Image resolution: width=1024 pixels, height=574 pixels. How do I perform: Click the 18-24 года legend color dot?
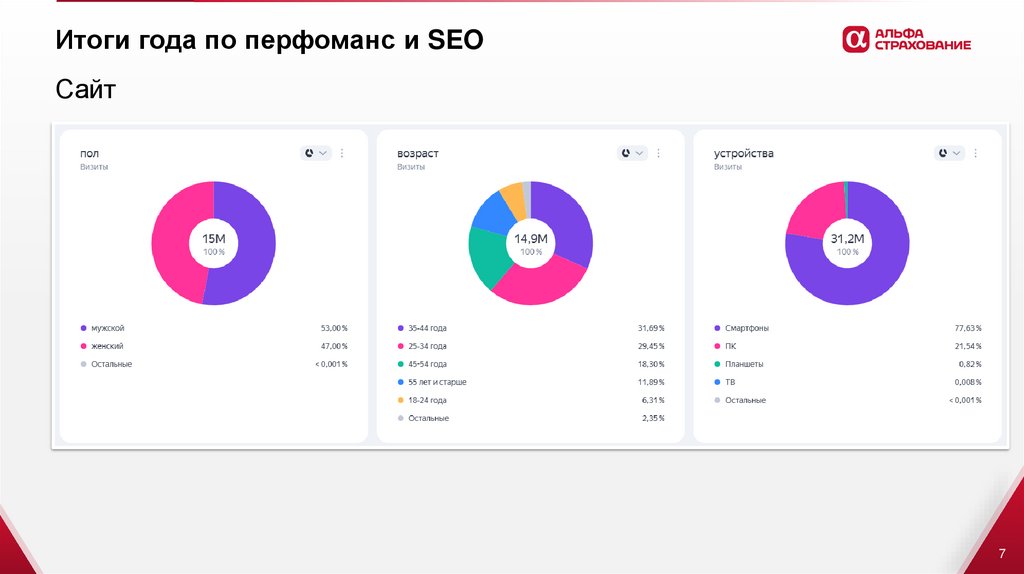click(400, 400)
